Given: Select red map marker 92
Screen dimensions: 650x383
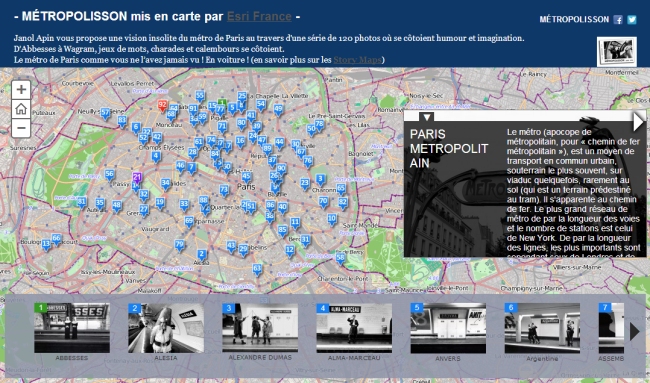Looking at the screenshot, I should tap(162, 105).
